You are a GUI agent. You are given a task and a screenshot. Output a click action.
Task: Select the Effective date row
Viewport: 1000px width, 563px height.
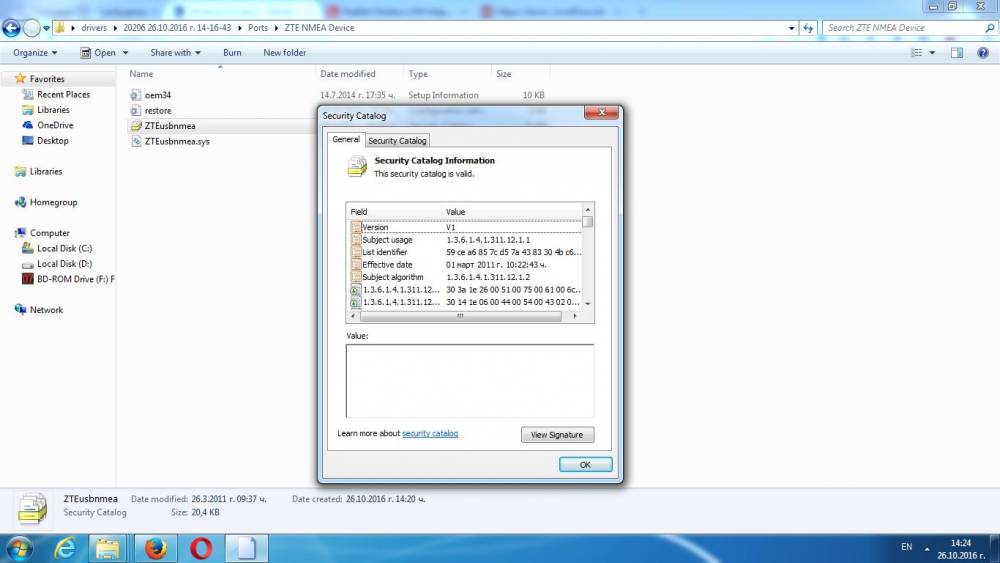click(x=466, y=265)
